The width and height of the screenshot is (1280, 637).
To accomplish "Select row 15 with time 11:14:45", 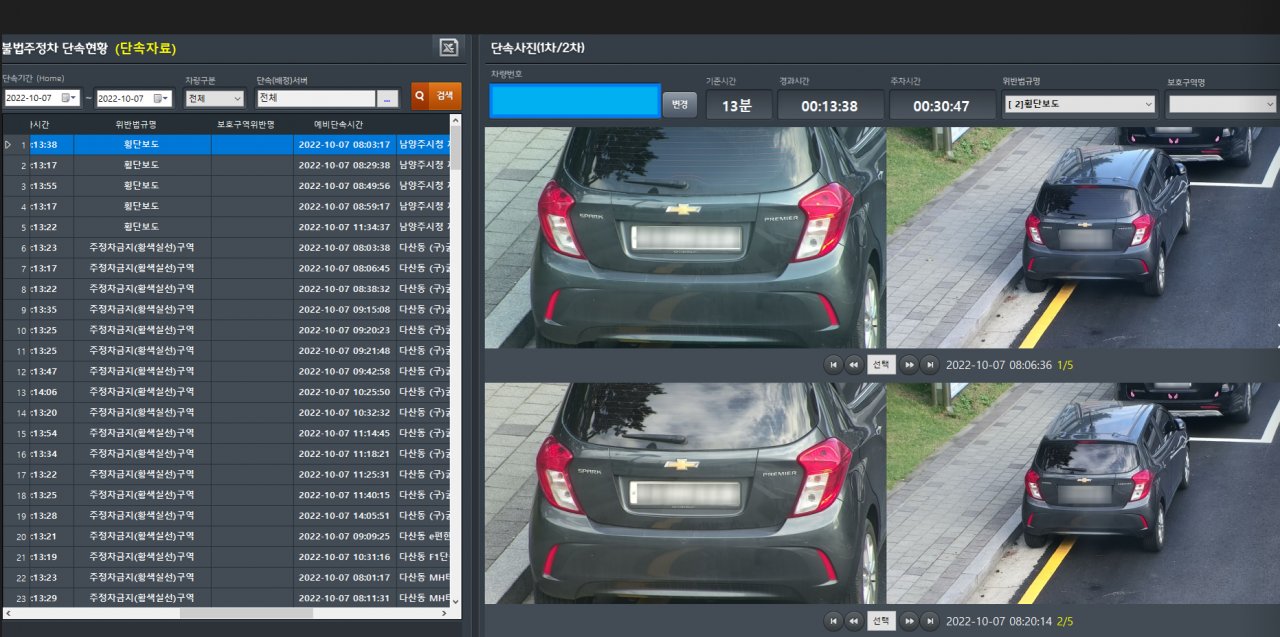I will 225,433.
